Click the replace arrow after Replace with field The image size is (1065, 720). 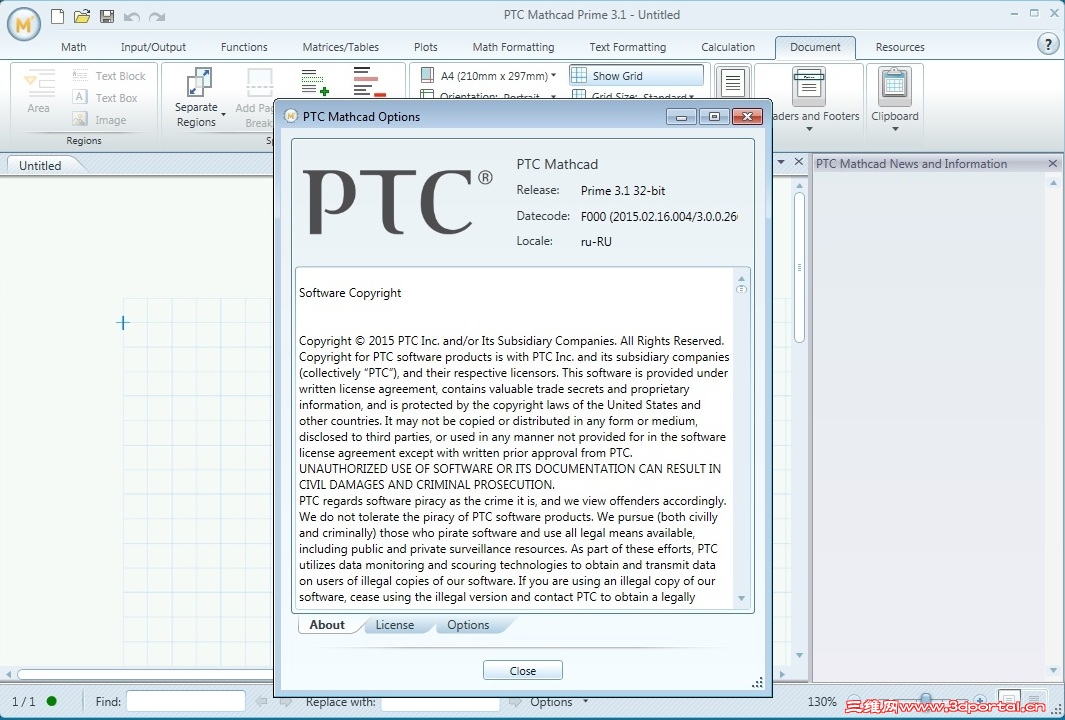516,701
